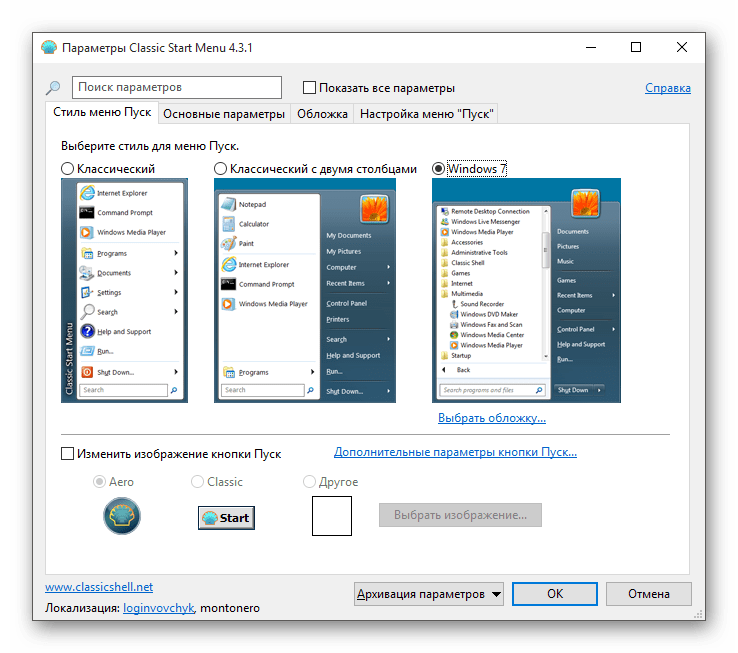Open the Архивация параметров dropdown
The width and height of the screenshot is (738, 653).
[429, 594]
